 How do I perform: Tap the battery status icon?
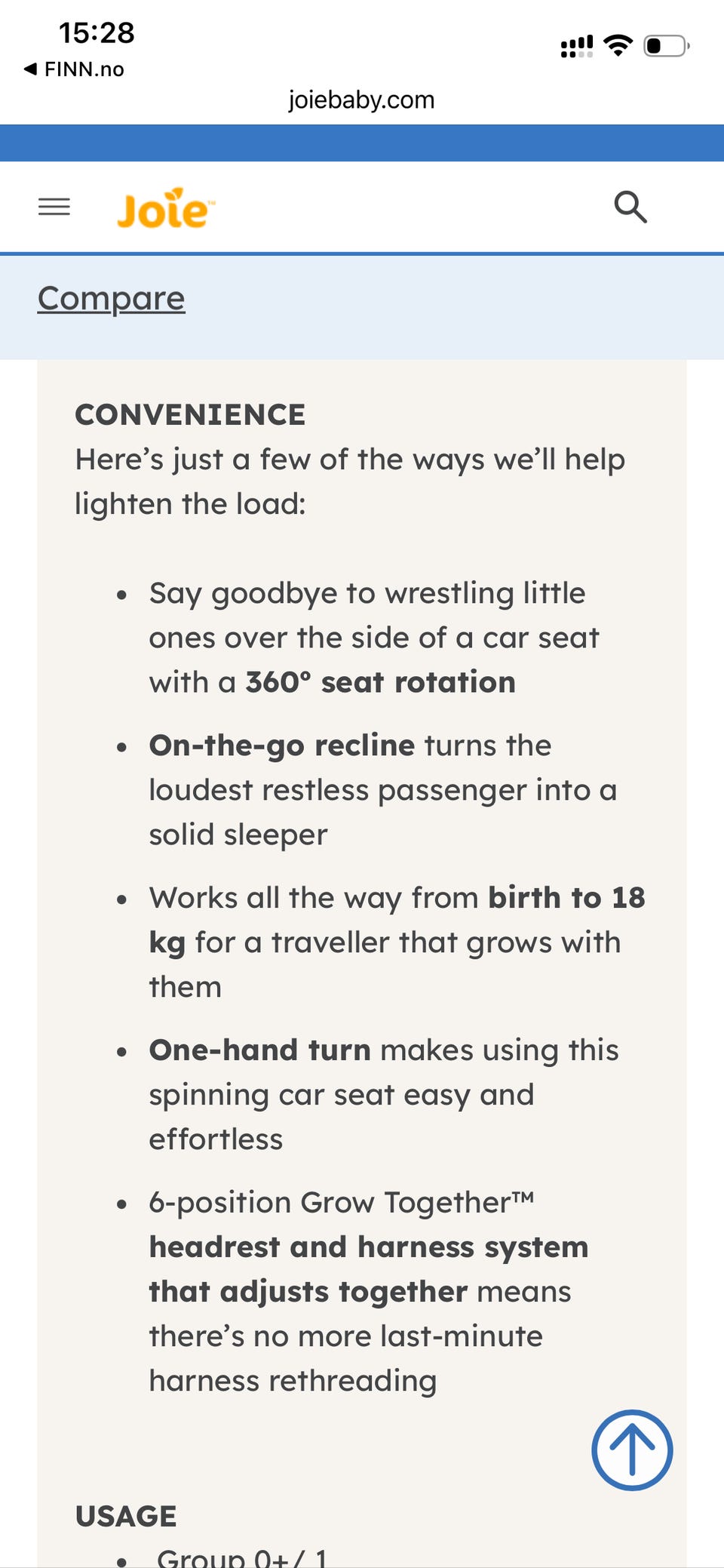pos(667,45)
